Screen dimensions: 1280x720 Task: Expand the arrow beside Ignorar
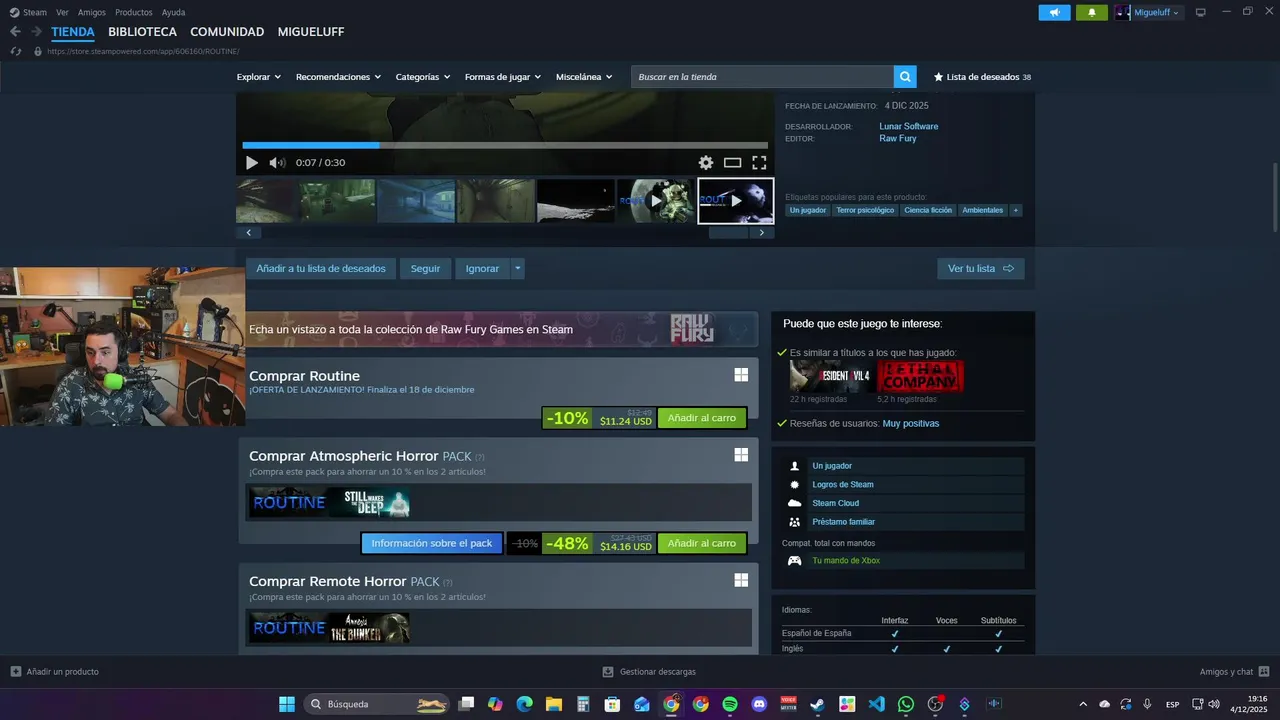(517, 268)
